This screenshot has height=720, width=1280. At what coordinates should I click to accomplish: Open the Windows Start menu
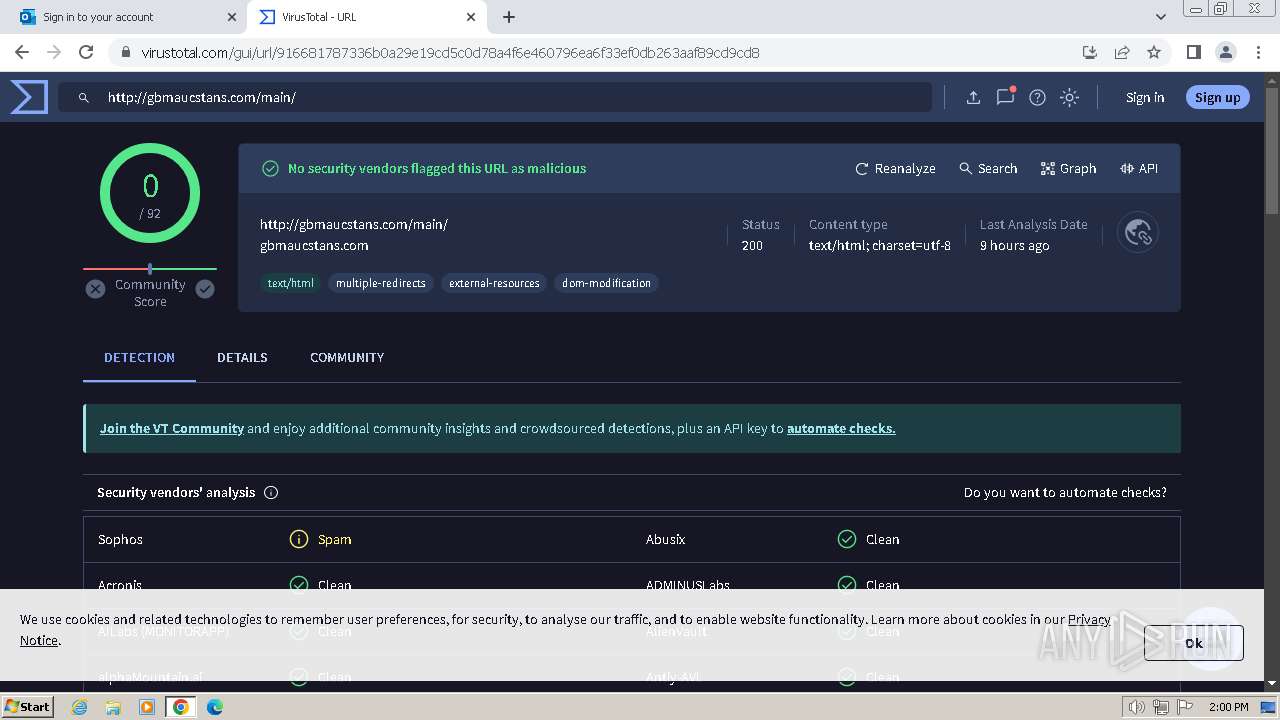click(x=28, y=706)
